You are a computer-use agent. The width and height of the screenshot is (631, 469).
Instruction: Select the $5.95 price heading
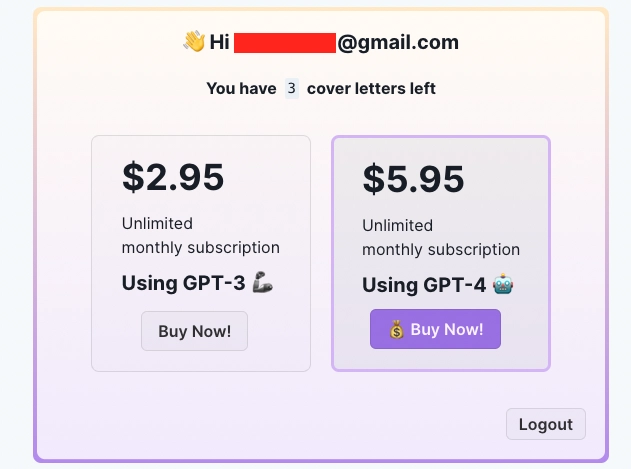[413, 179]
